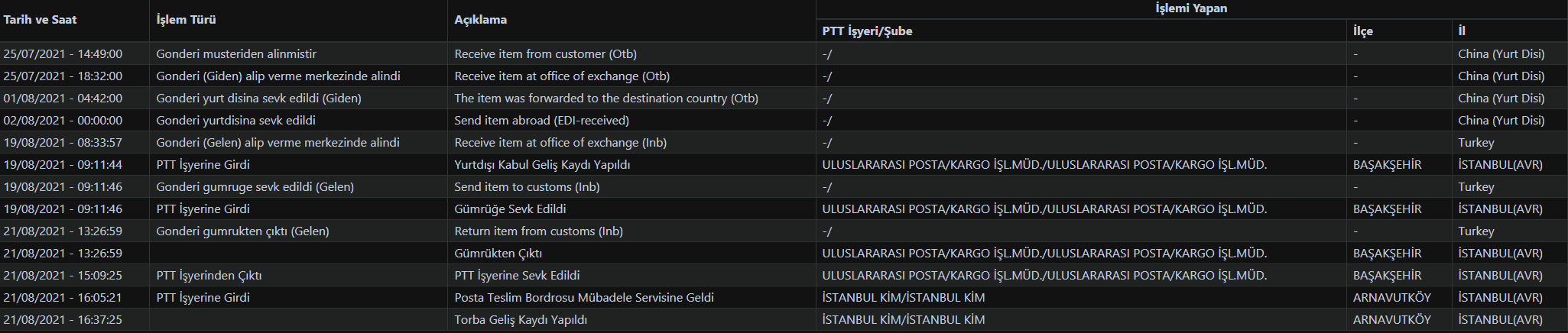
Task: Select the 19/08/2021 - 08:33:57 row date
Action: [x=63, y=143]
